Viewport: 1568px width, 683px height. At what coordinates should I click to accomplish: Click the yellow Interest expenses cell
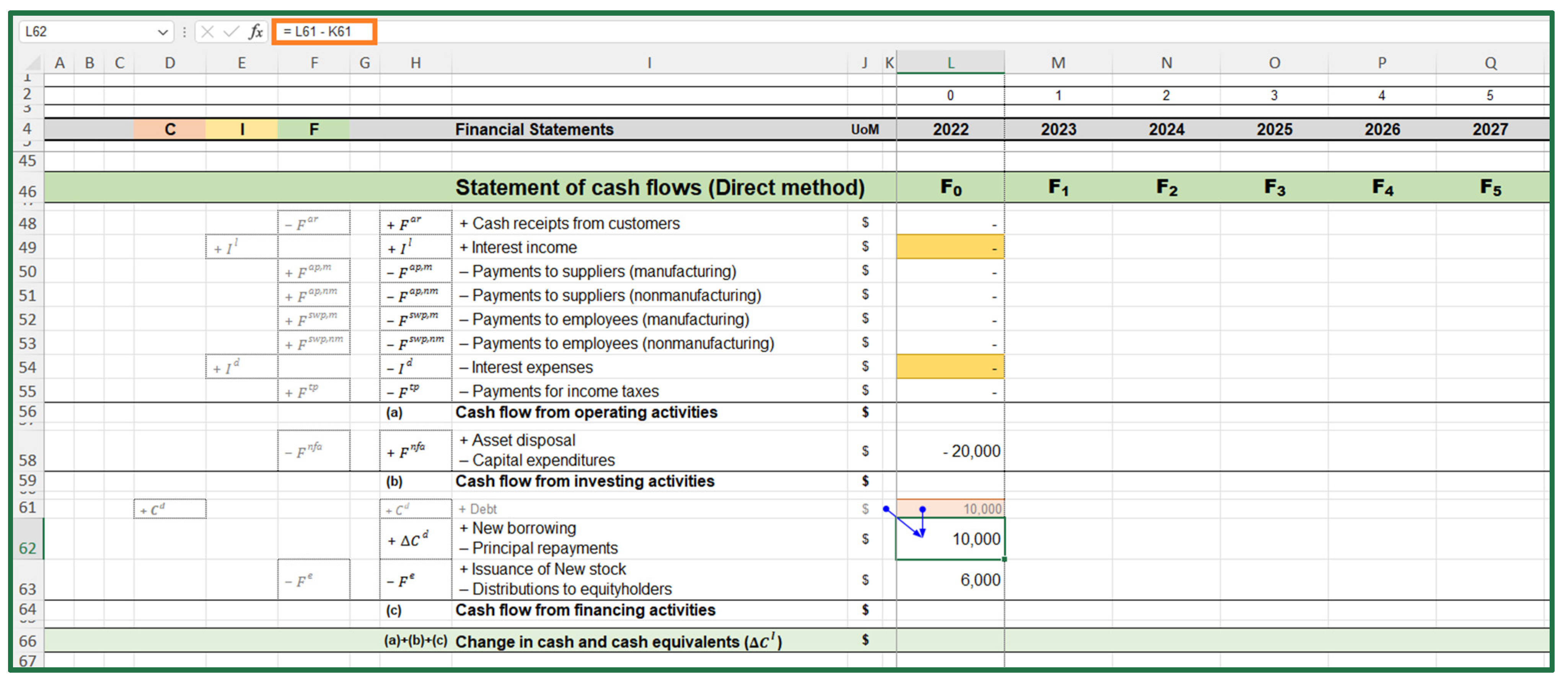click(x=950, y=367)
